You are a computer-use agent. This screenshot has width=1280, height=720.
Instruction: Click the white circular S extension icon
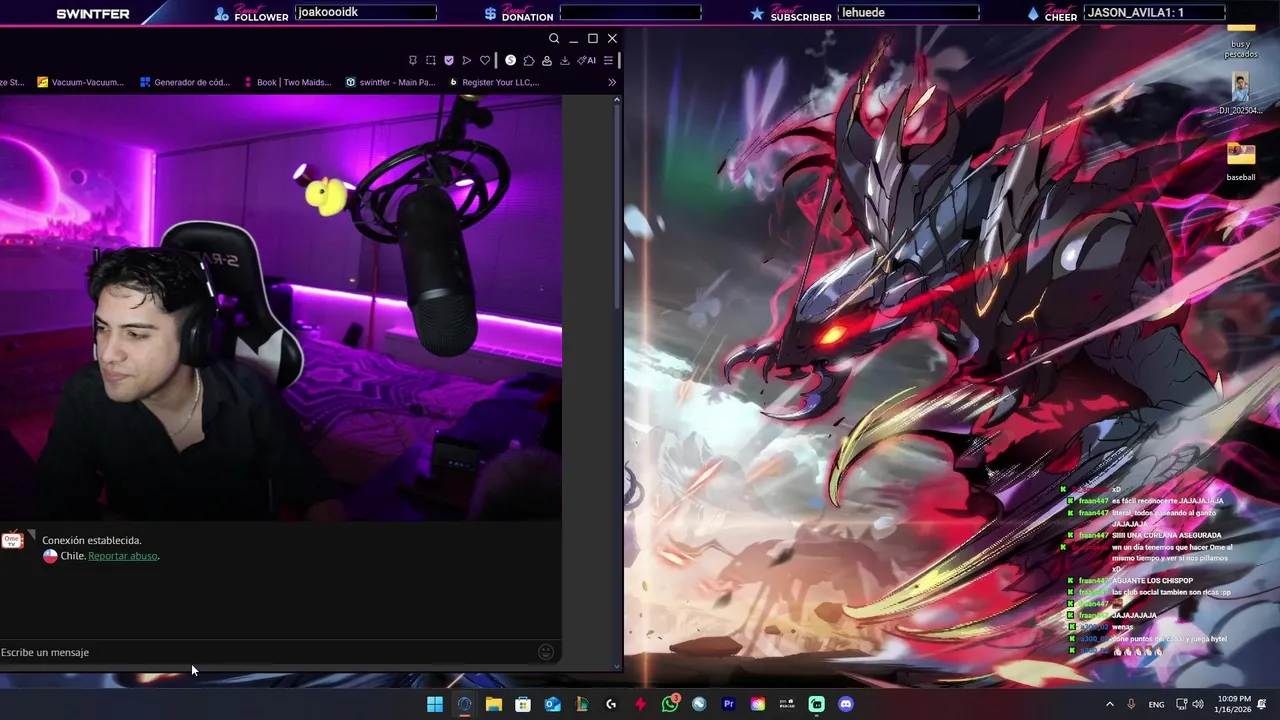pyautogui.click(x=511, y=60)
